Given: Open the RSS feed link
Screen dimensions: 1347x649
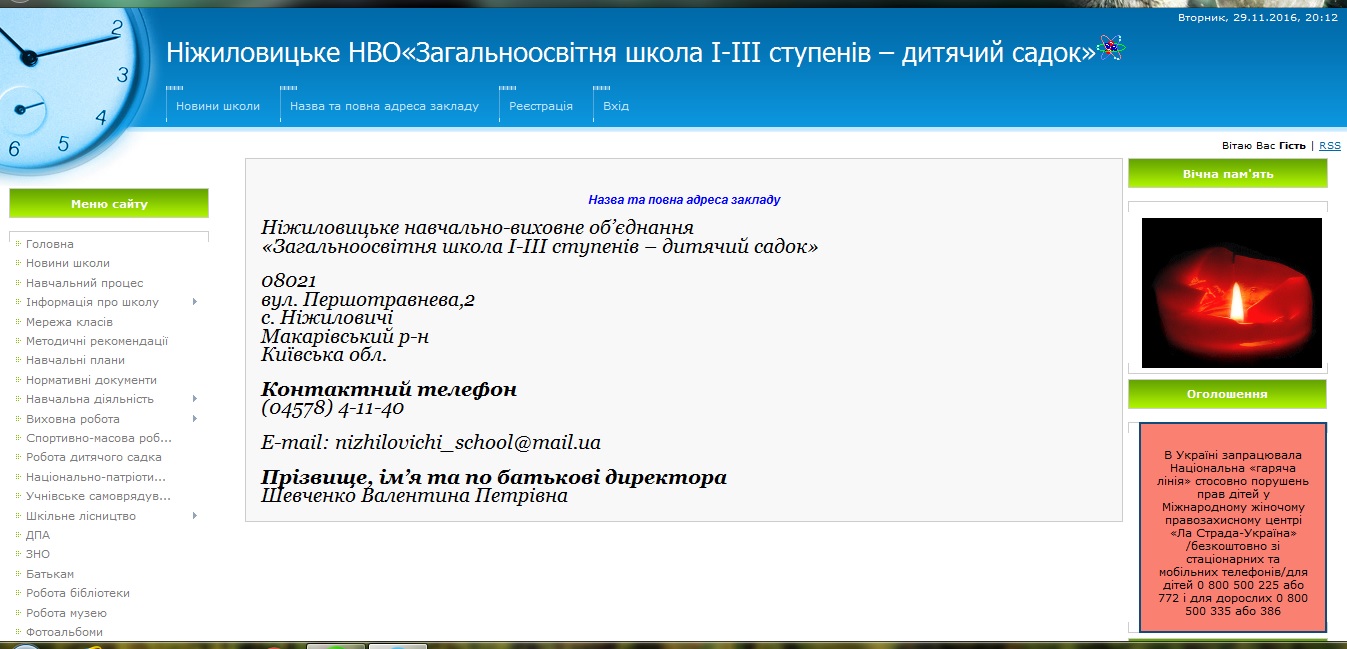Looking at the screenshot, I should 1329,146.
